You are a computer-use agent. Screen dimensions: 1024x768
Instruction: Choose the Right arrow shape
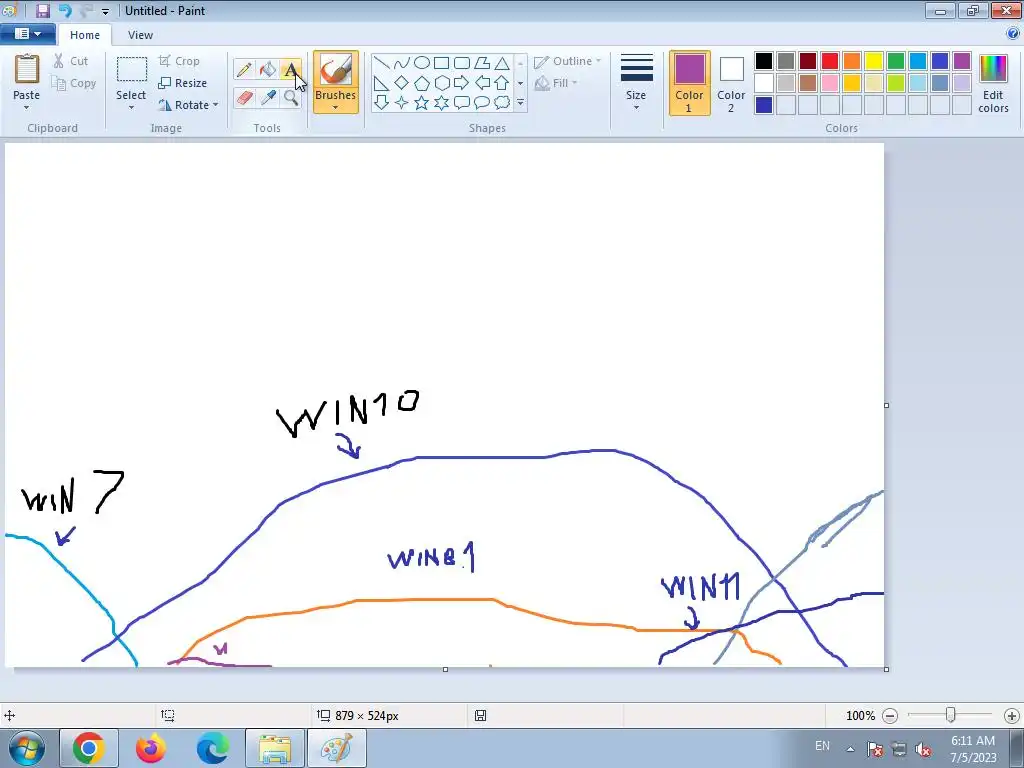pyautogui.click(x=462, y=83)
